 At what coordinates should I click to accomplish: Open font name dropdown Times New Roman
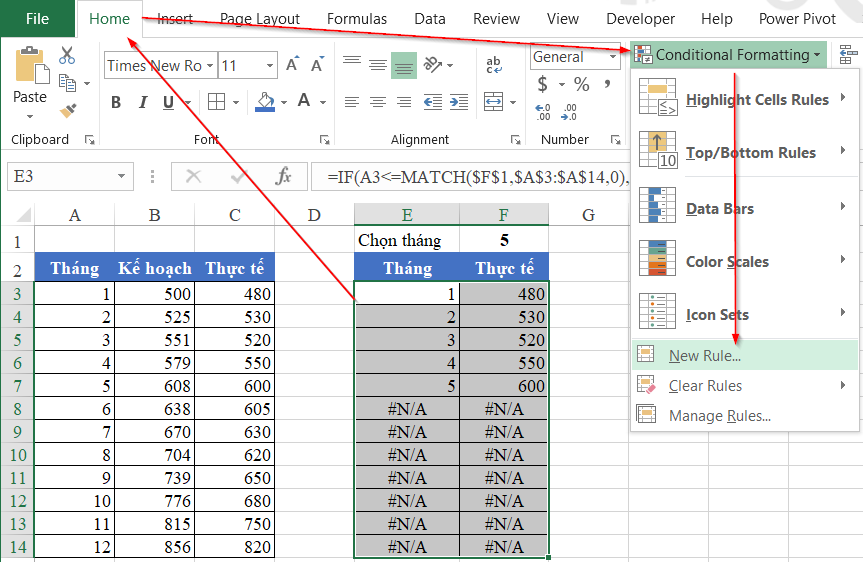(x=210, y=66)
